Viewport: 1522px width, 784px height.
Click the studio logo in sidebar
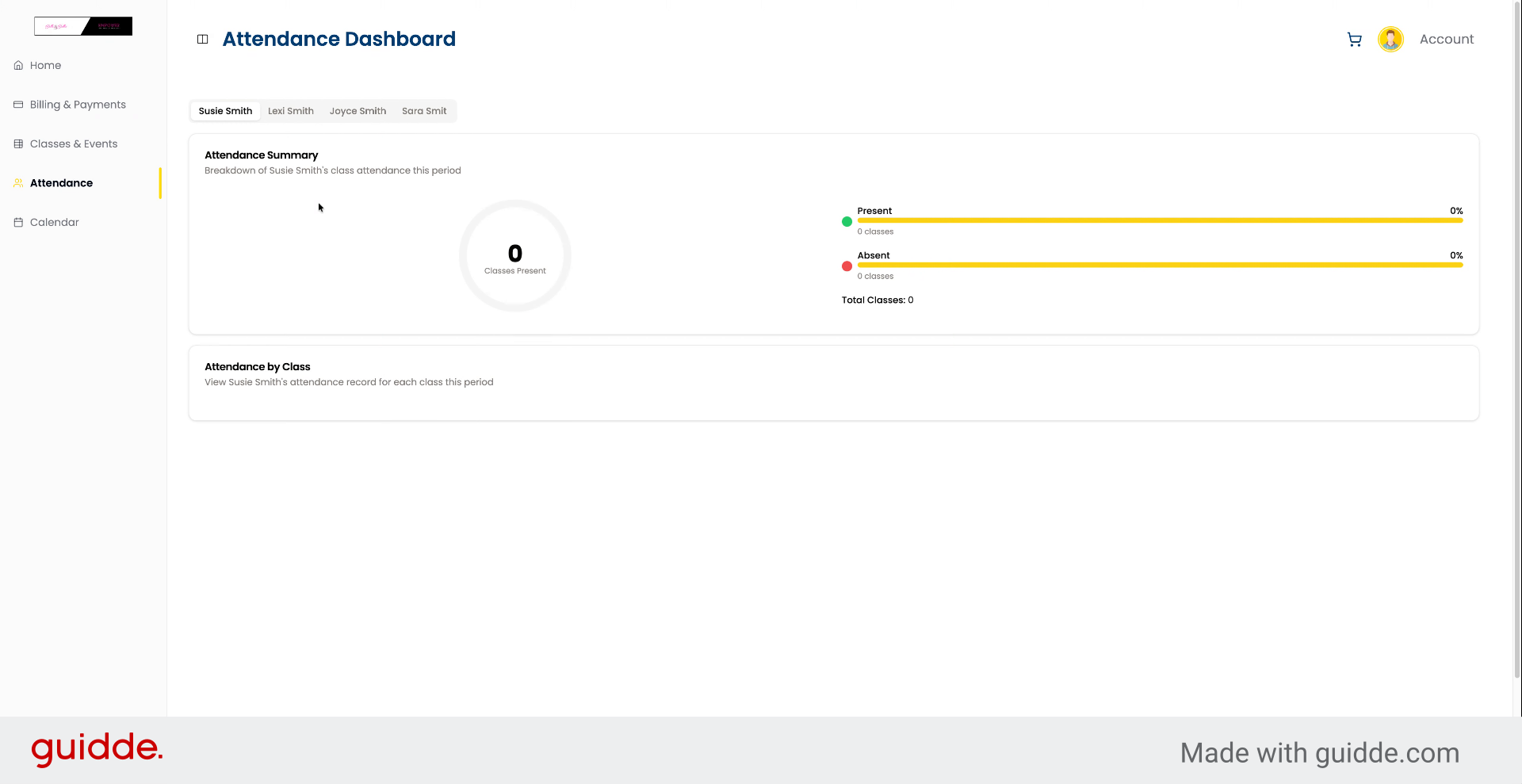(83, 26)
